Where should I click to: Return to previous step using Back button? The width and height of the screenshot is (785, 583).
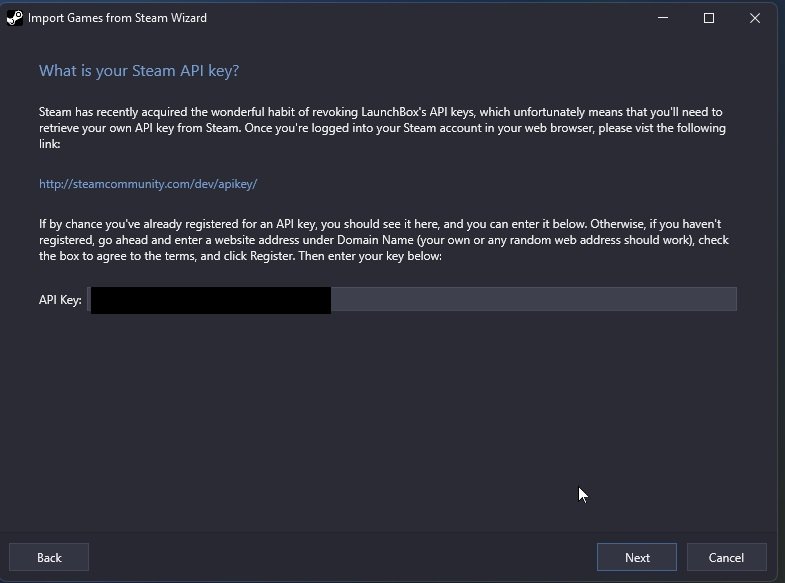pos(49,557)
